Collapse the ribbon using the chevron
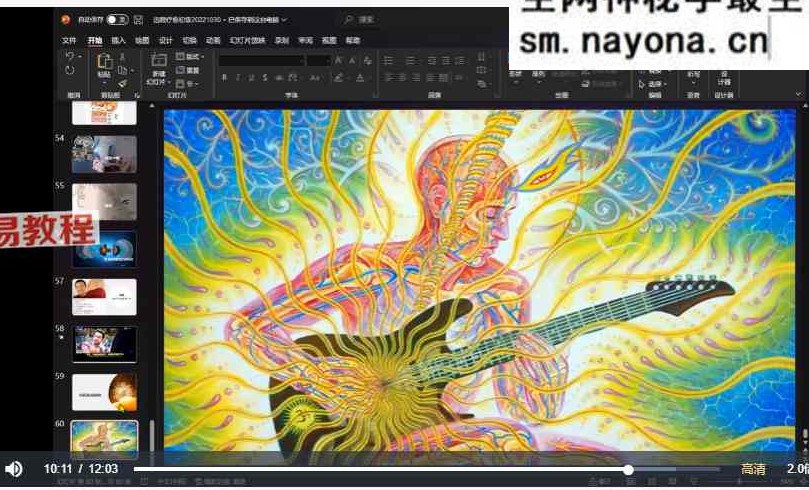The image size is (809, 490). [799, 94]
